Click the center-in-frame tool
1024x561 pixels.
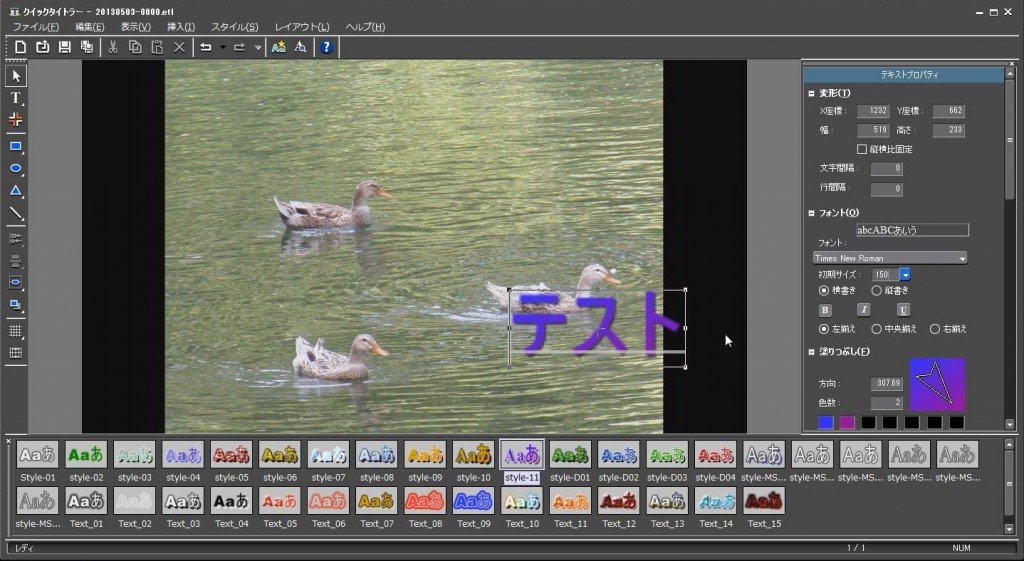tap(16, 283)
